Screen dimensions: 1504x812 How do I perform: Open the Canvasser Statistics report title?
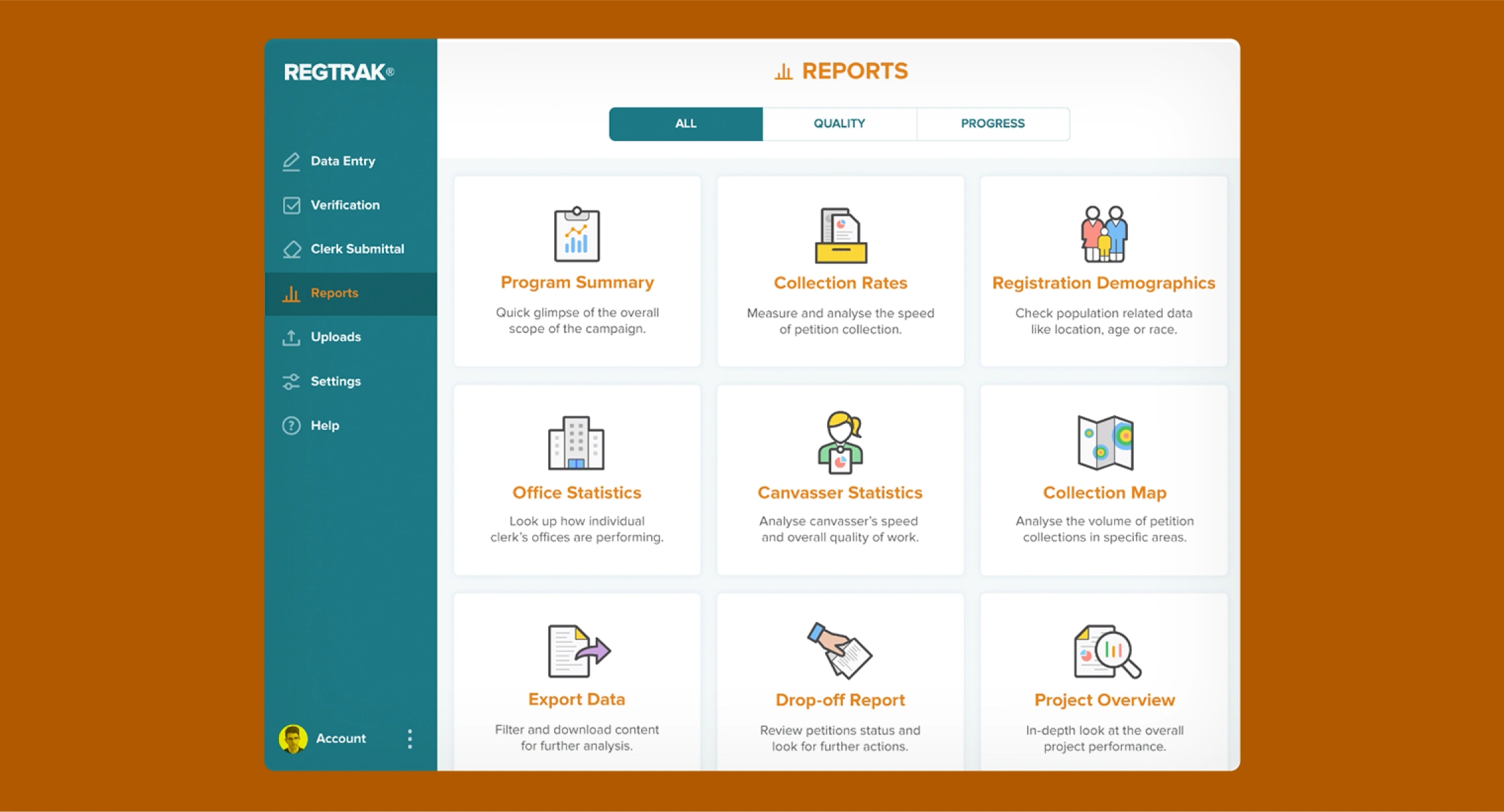(840, 493)
